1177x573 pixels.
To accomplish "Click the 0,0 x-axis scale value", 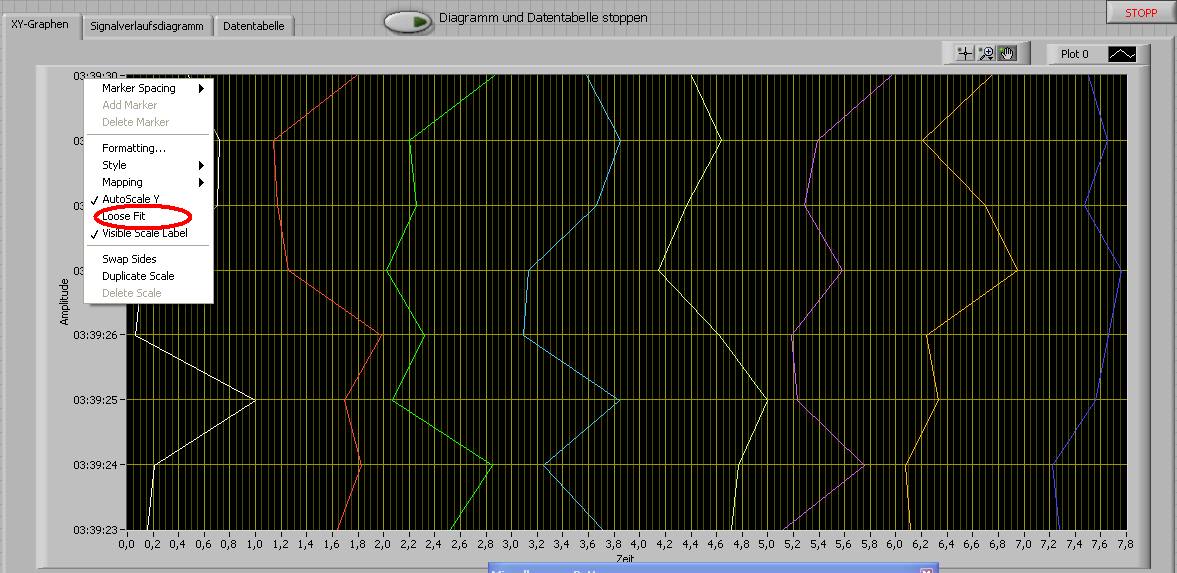I will coord(127,544).
